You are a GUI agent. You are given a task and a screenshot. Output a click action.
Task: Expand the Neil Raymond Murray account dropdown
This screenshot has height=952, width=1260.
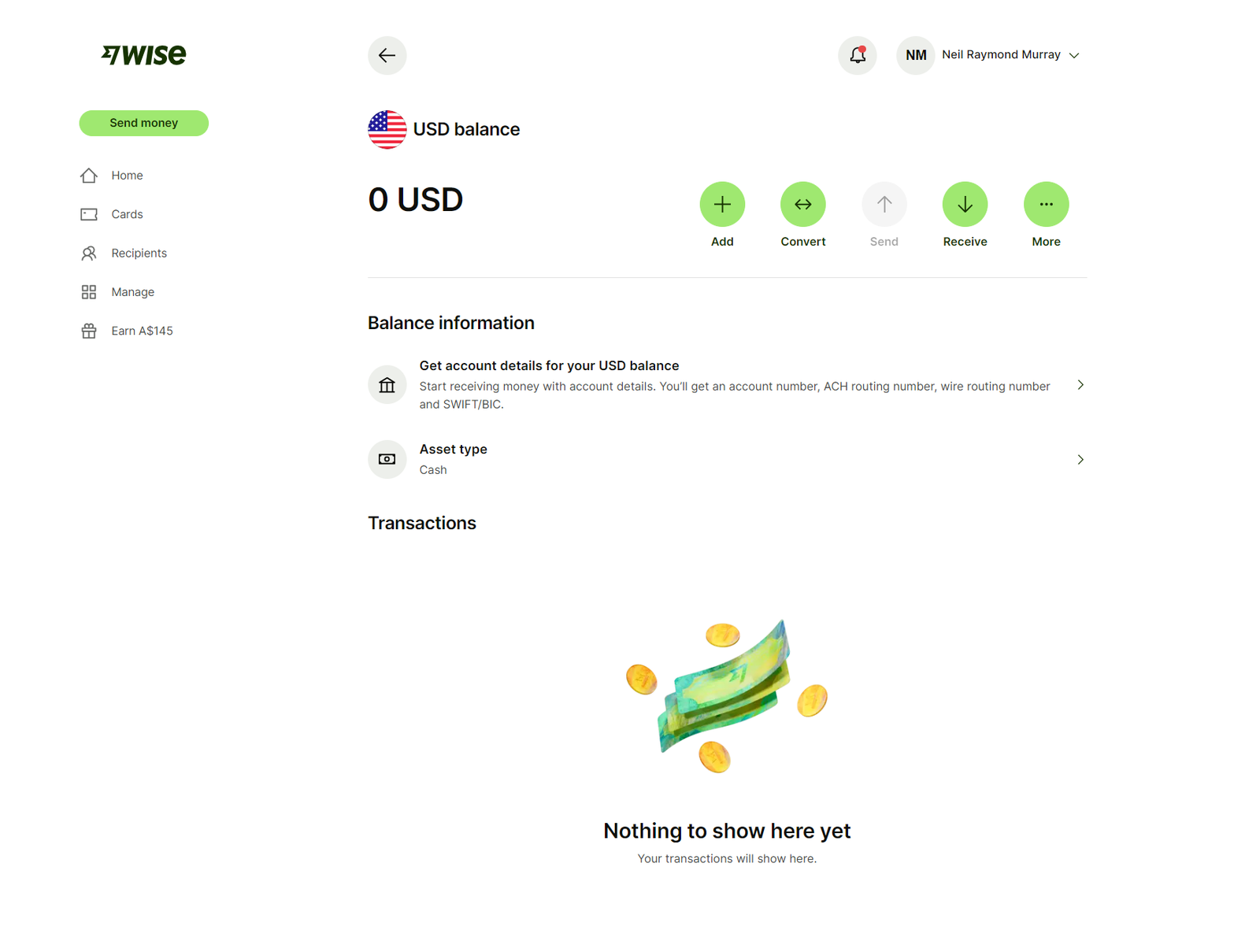point(1074,55)
